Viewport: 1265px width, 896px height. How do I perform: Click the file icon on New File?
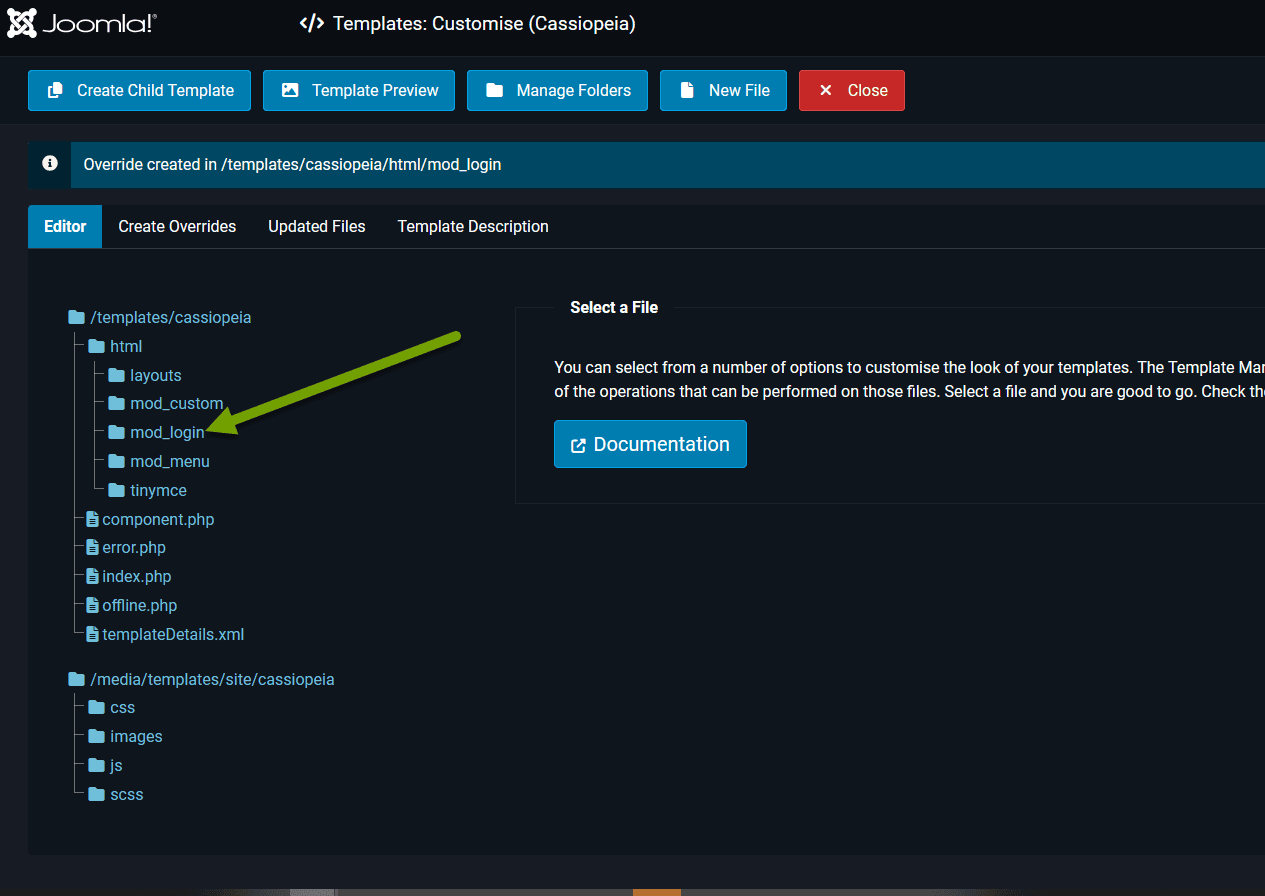(x=687, y=90)
